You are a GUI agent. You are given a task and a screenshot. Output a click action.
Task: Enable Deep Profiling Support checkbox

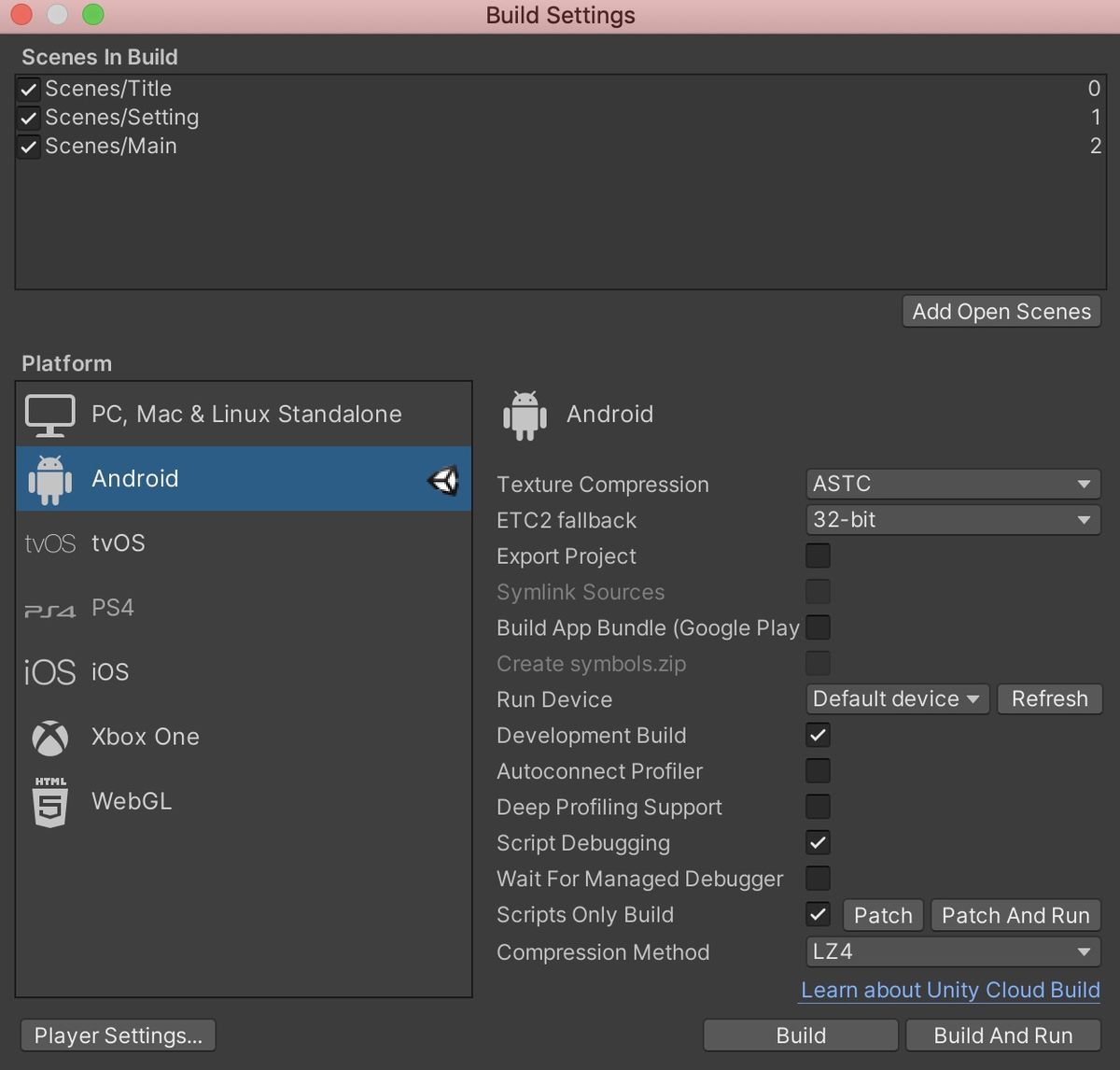818,806
